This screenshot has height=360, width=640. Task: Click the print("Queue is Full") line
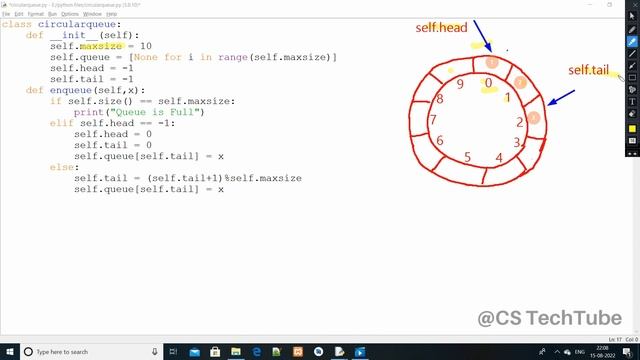pos(139,112)
